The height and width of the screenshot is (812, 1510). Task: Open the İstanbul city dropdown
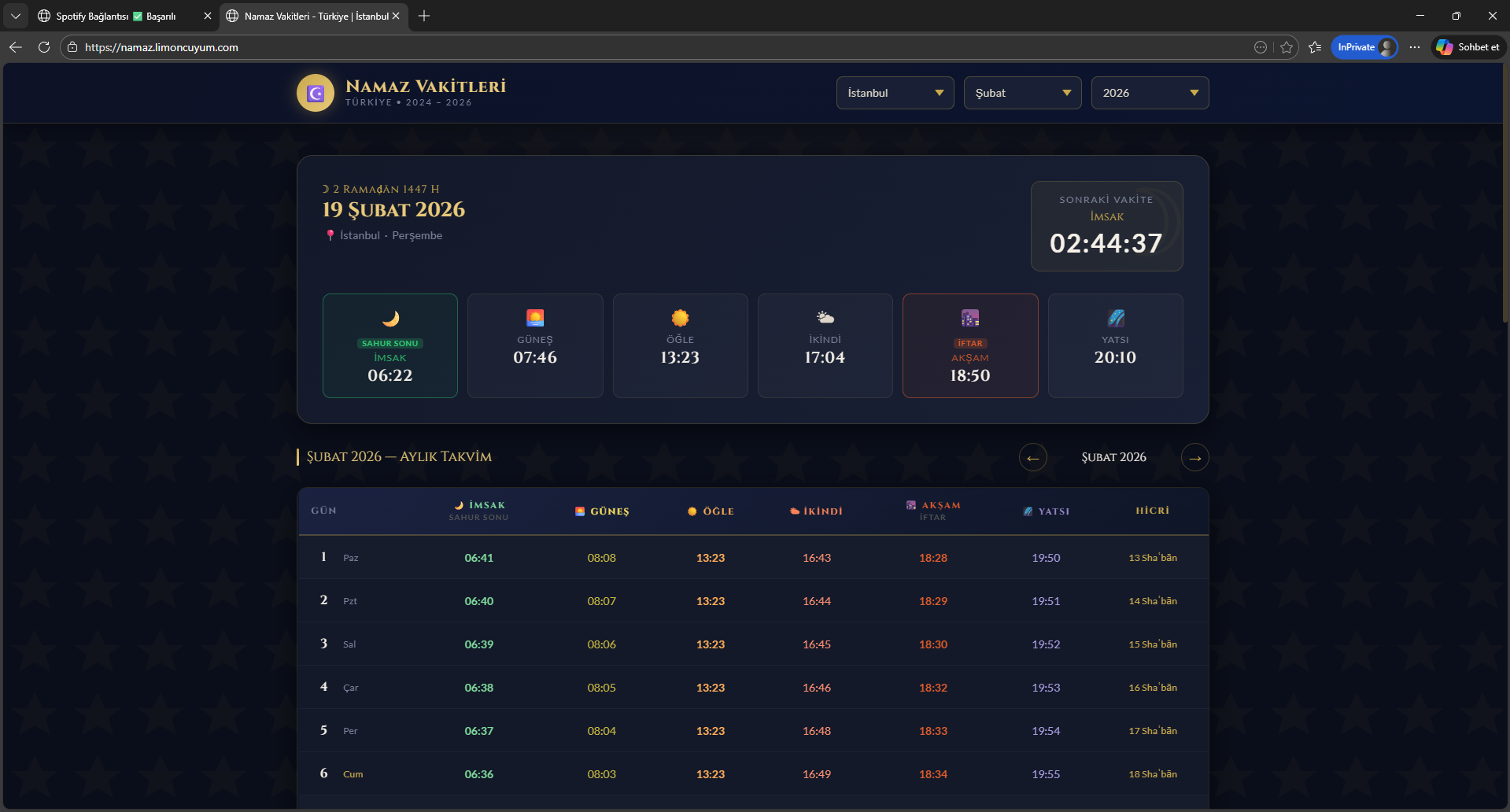coord(895,93)
